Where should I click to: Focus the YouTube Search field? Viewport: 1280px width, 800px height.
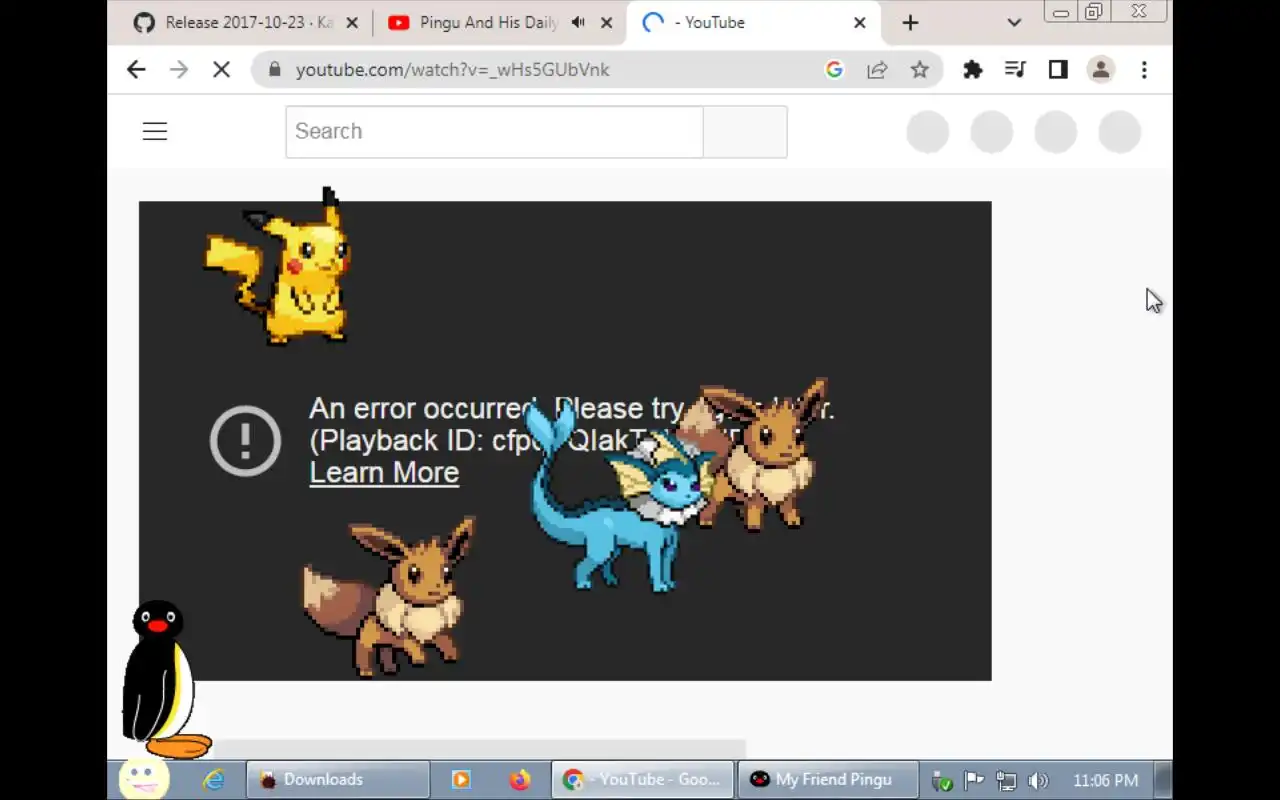point(494,131)
